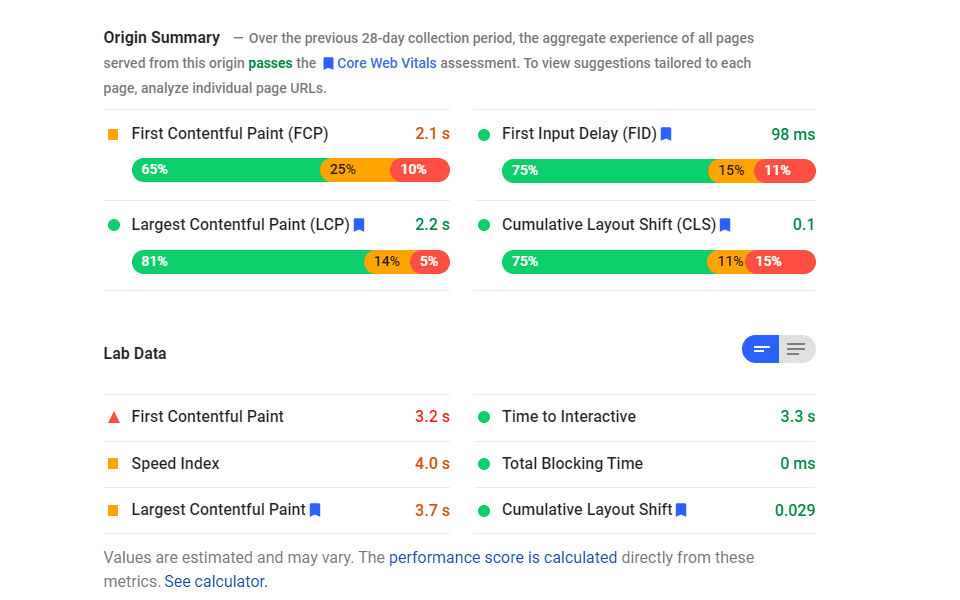The height and width of the screenshot is (600, 960).
Task: Click the bookmark icon next to Cumulative Layout Shift (CLS)
Action: (725, 225)
